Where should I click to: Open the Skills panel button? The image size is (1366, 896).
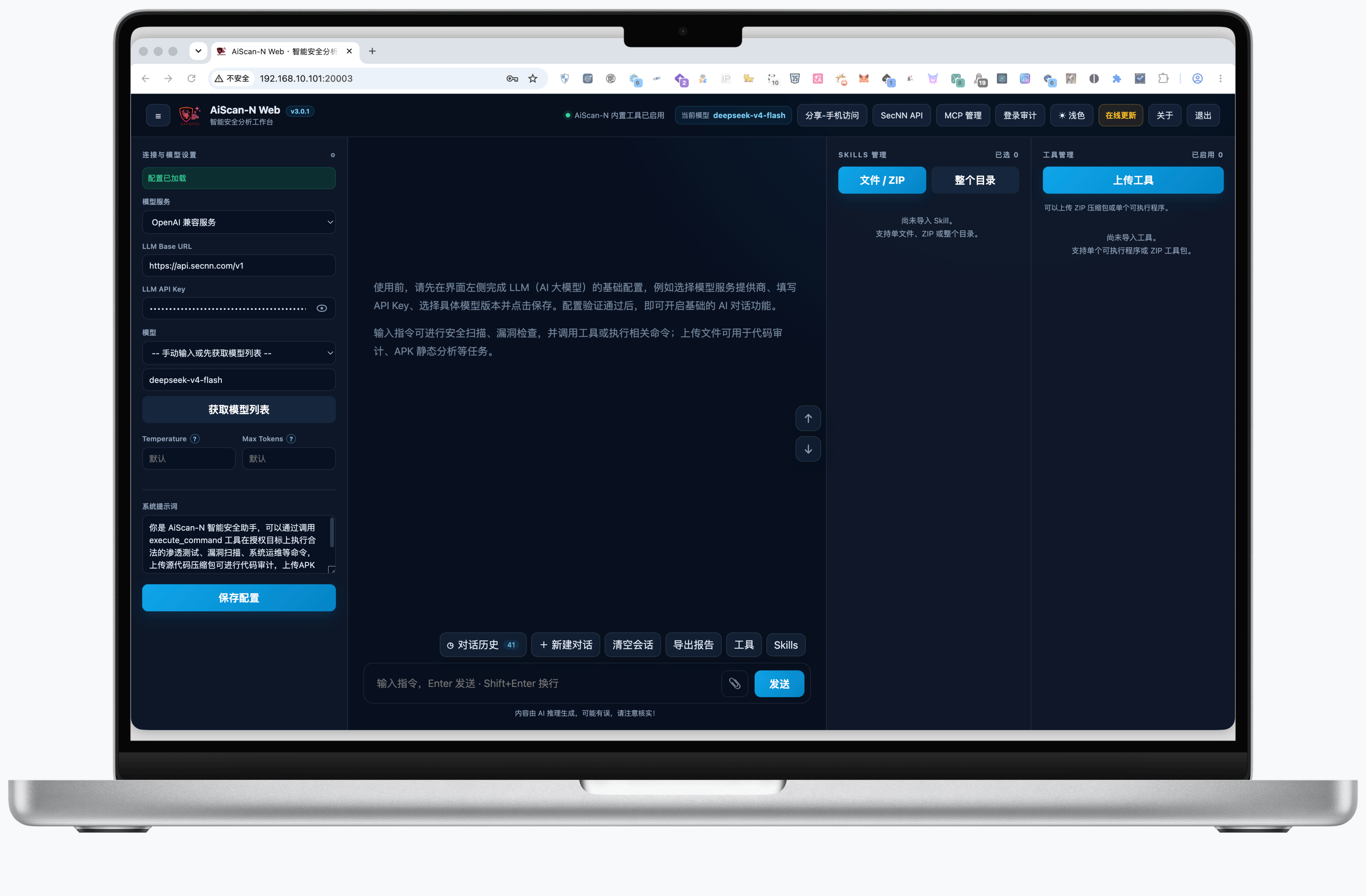[x=785, y=645]
